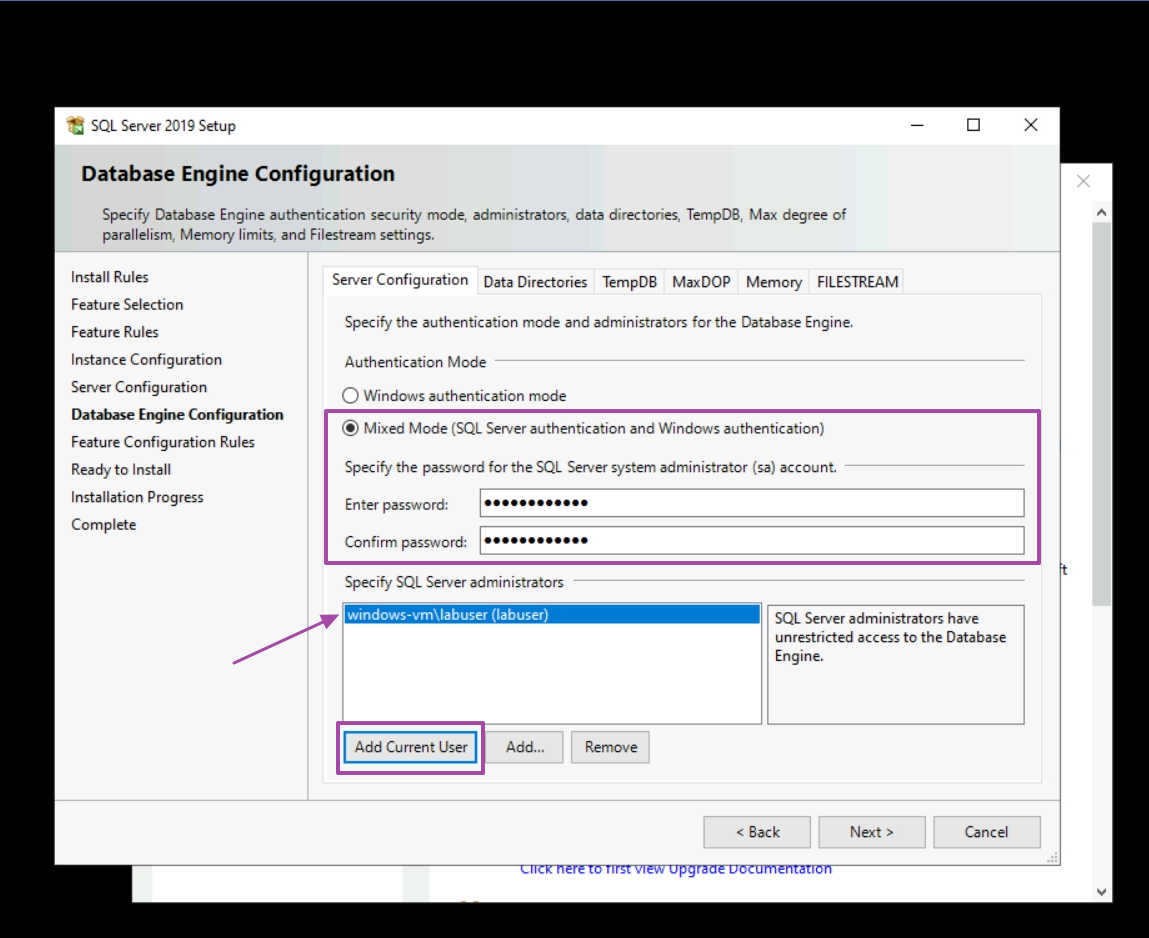Screen dimensions: 1149x938
Task: Select Windows authentication mode radio button
Action: pos(350,396)
